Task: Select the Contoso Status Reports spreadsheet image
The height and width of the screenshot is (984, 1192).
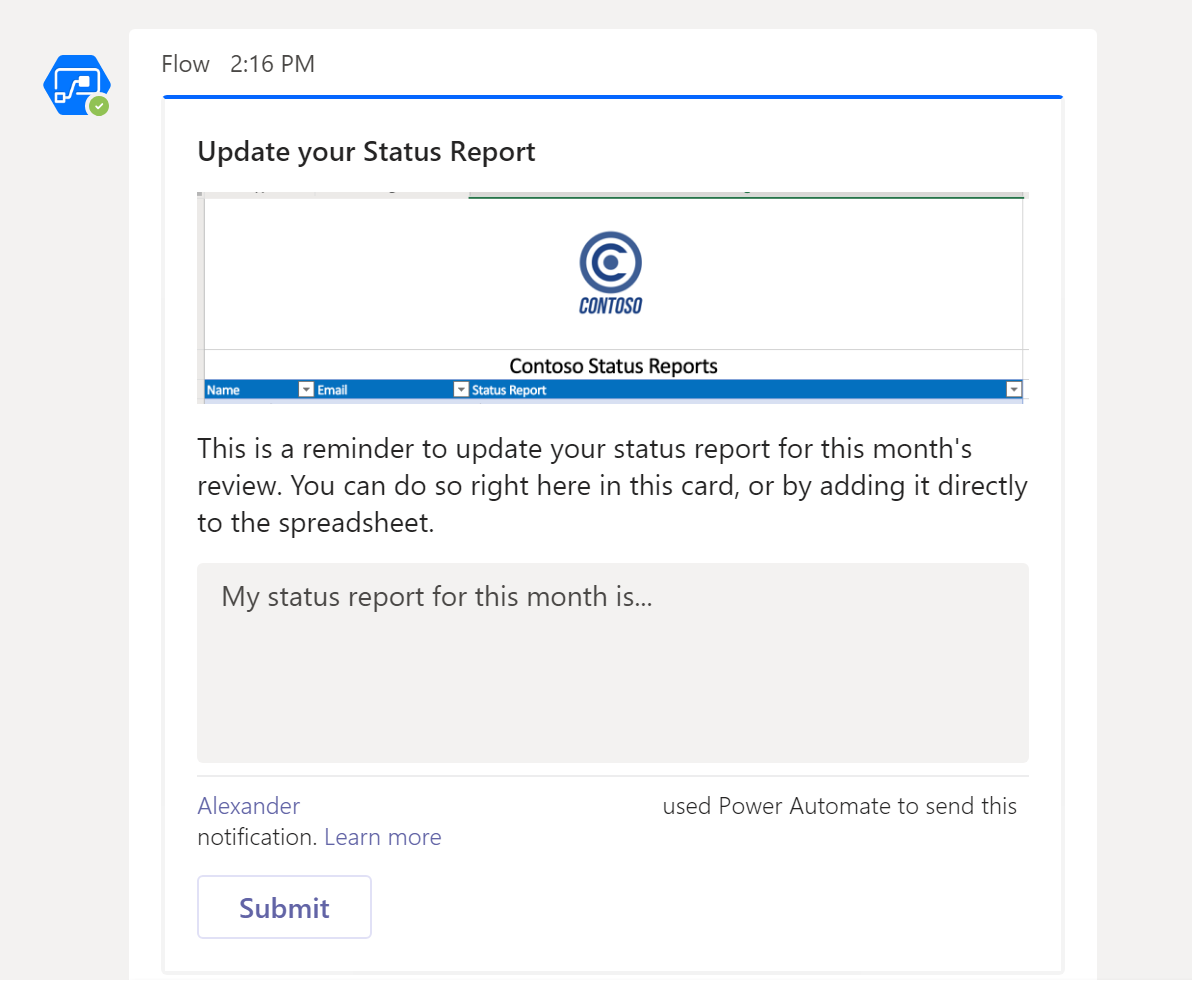Action: point(612,297)
